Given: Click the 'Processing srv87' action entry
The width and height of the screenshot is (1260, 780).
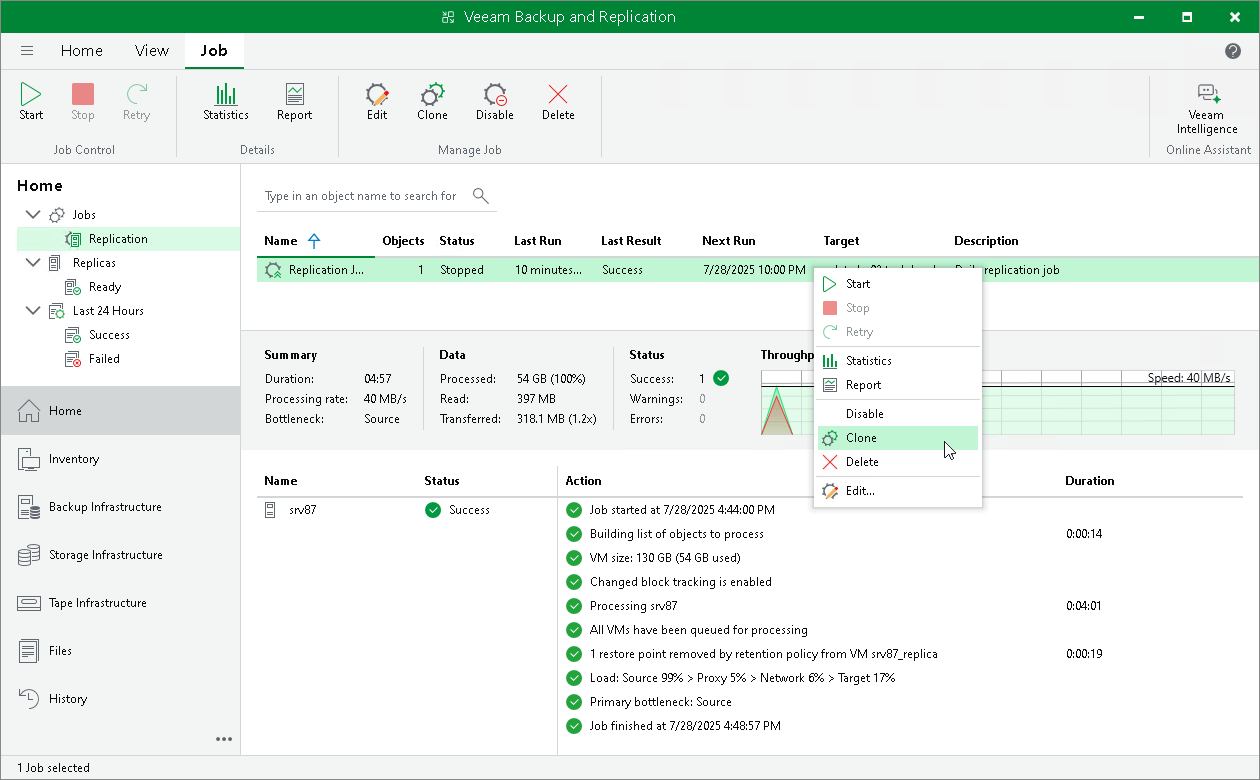Looking at the screenshot, I should tap(633, 606).
